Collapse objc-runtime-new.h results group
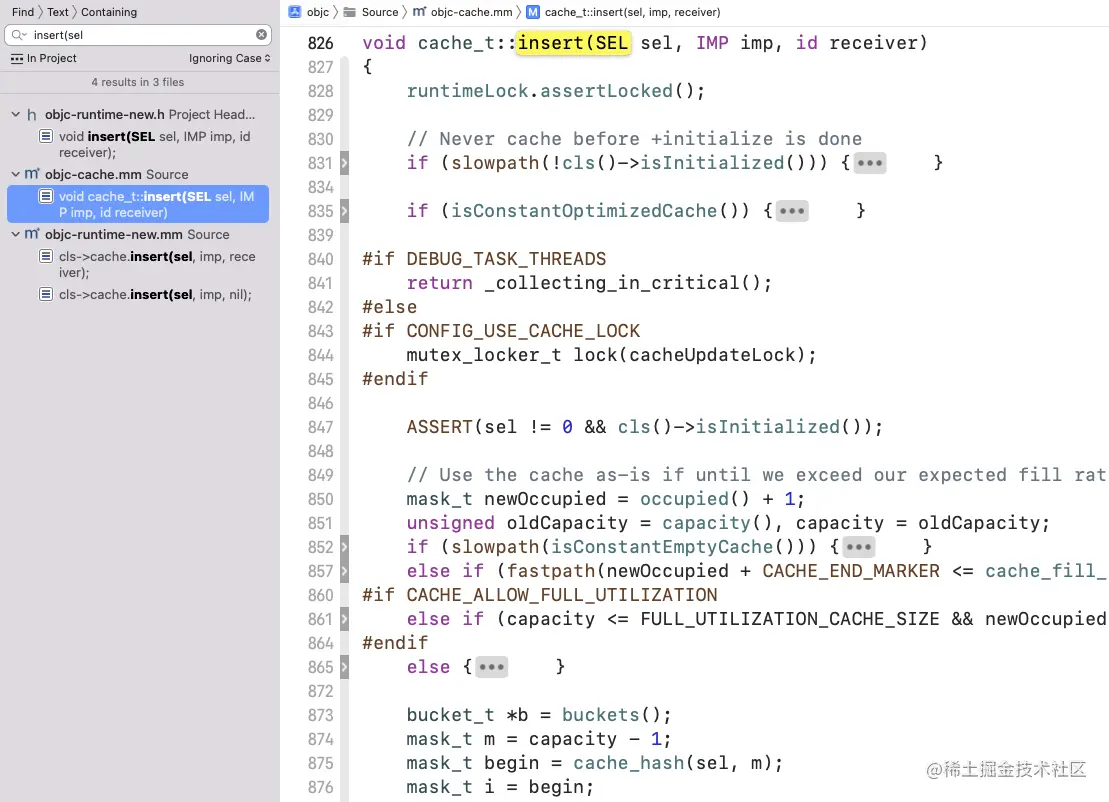1109x802 pixels. point(15,114)
